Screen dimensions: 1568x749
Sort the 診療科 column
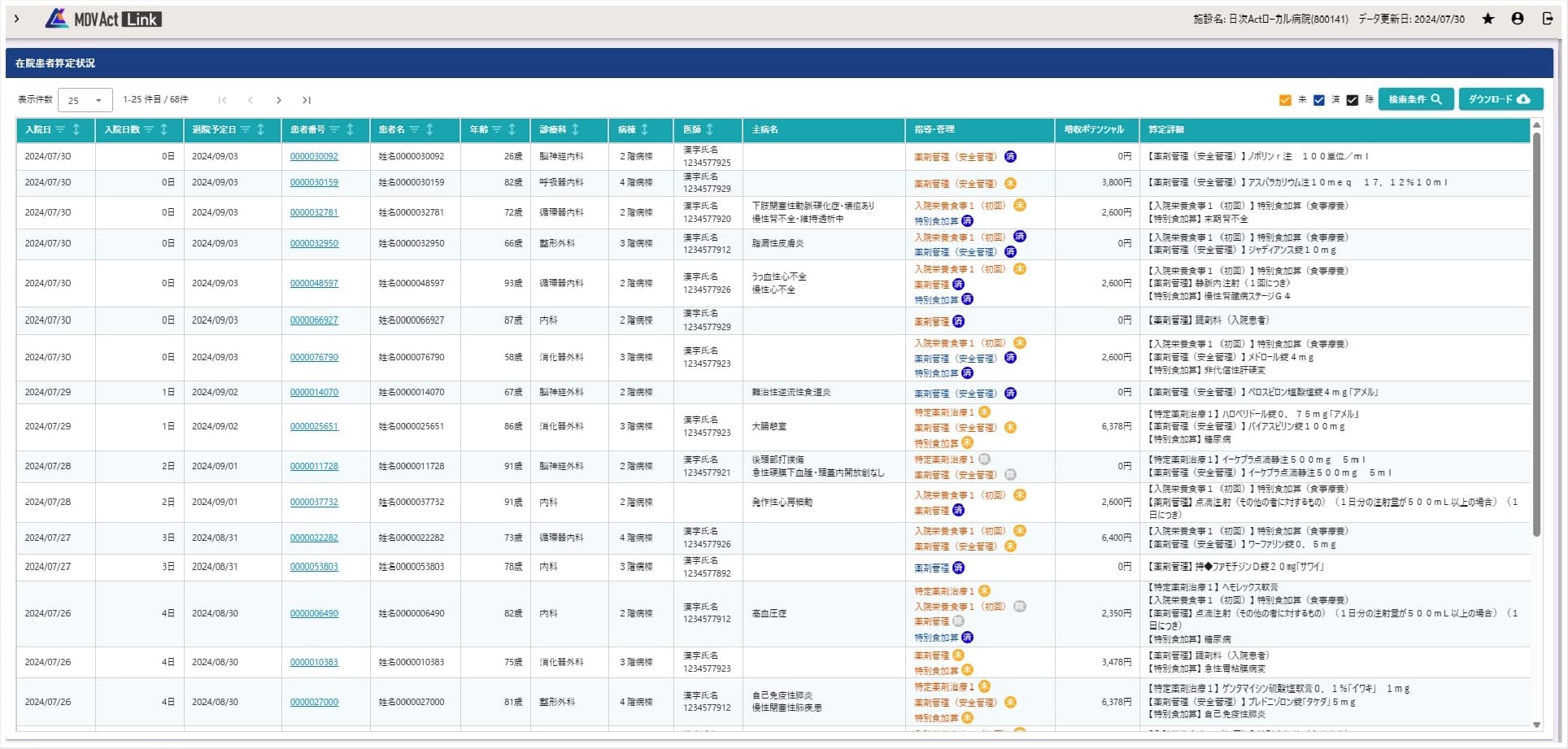coord(576,129)
